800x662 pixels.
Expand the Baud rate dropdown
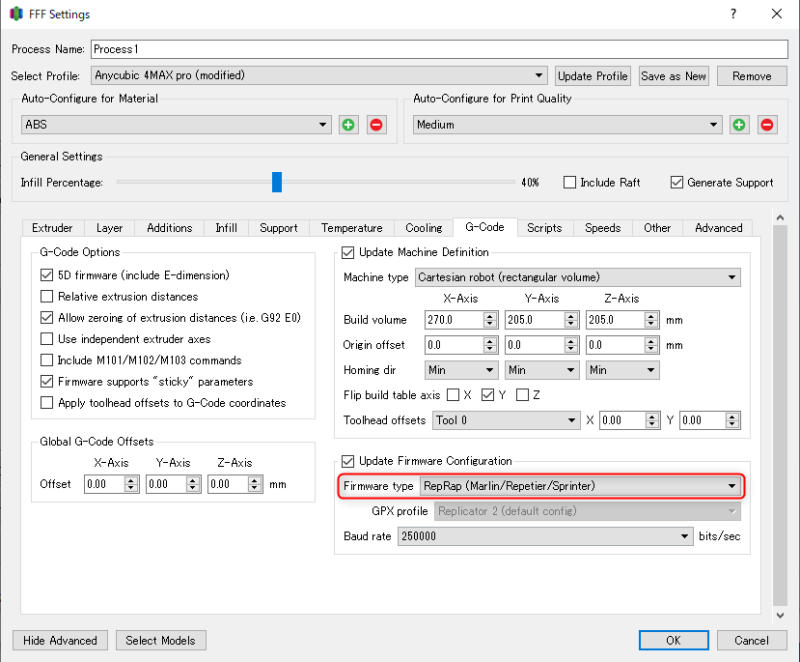(x=545, y=537)
